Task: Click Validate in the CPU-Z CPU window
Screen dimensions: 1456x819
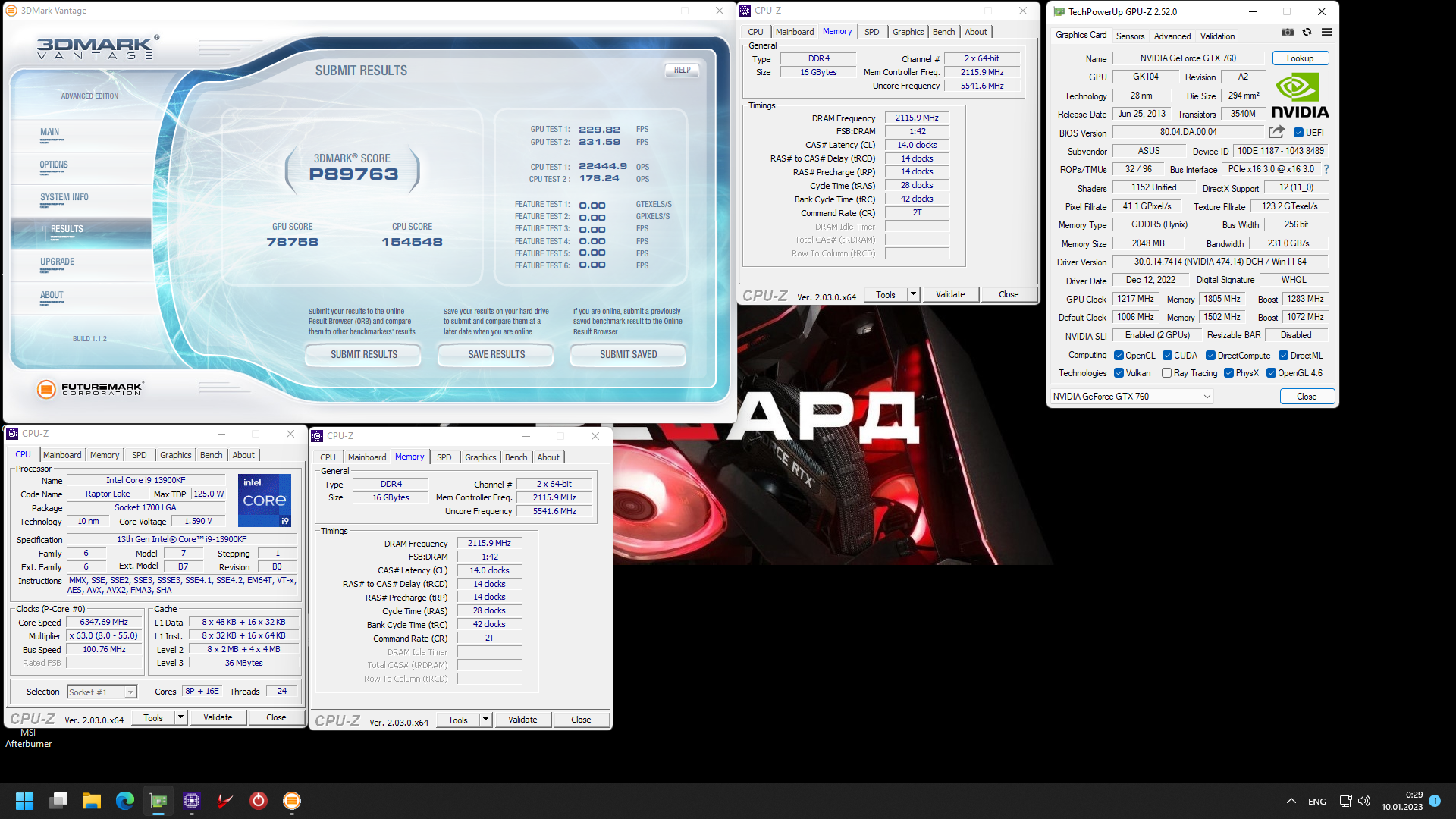Action: pos(218,717)
